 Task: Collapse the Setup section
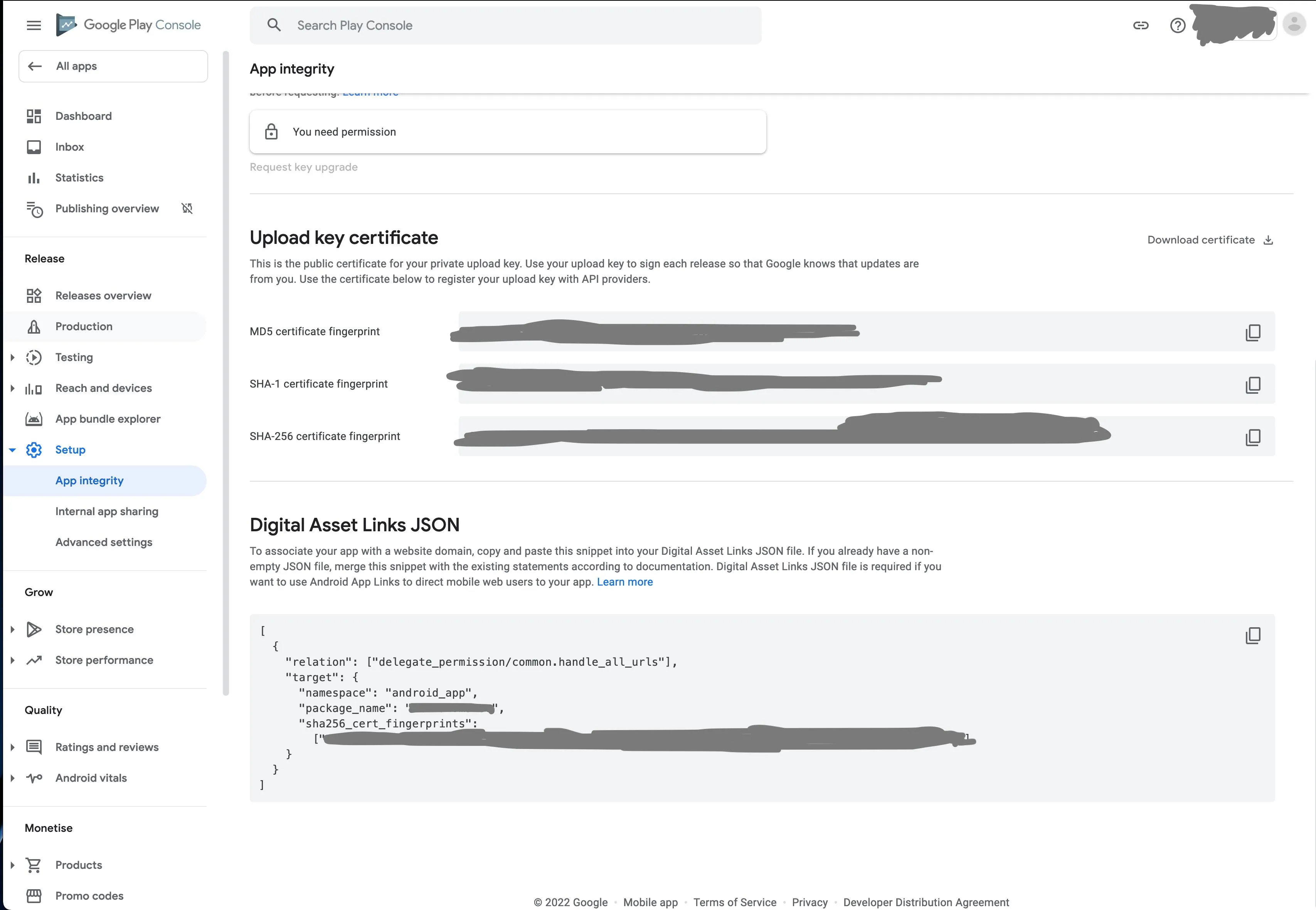pos(13,450)
